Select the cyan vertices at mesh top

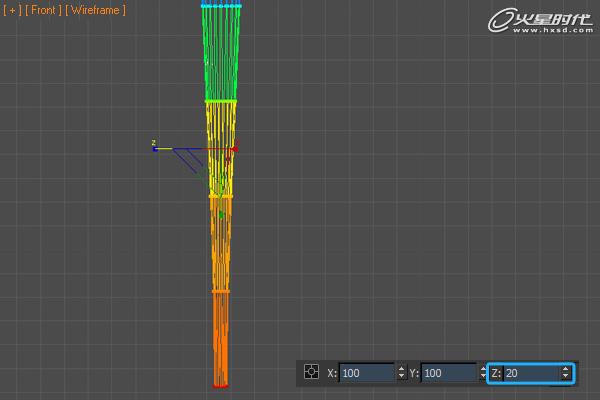click(221, 5)
